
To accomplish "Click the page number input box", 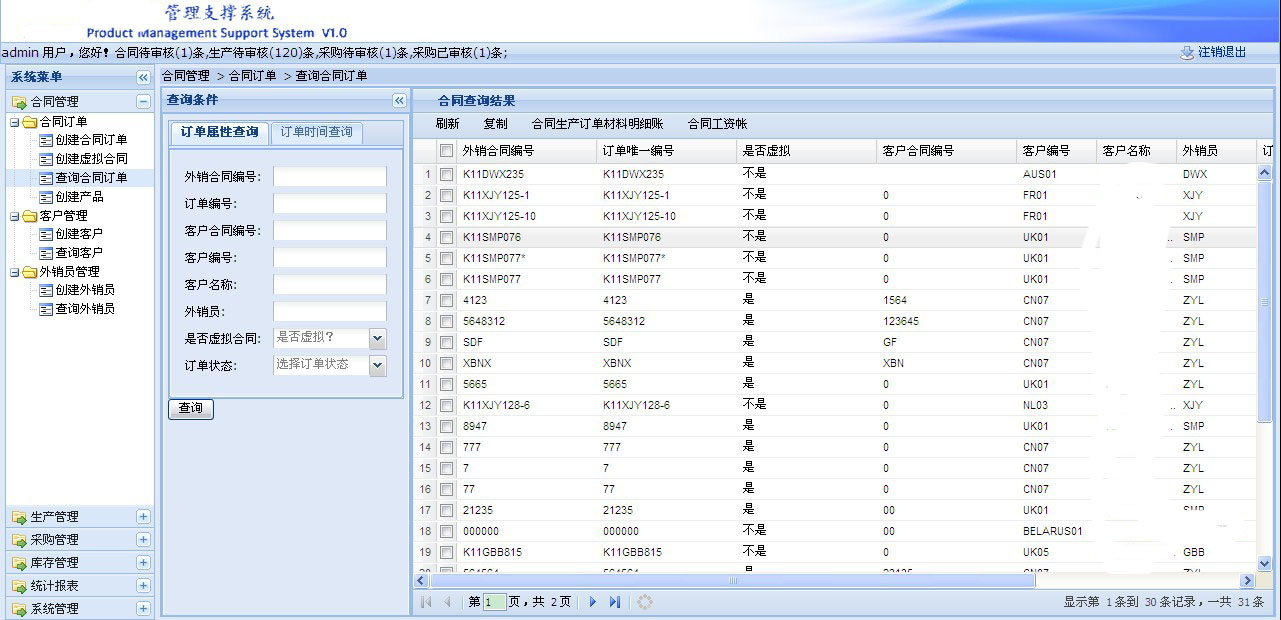I will click(494, 602).
